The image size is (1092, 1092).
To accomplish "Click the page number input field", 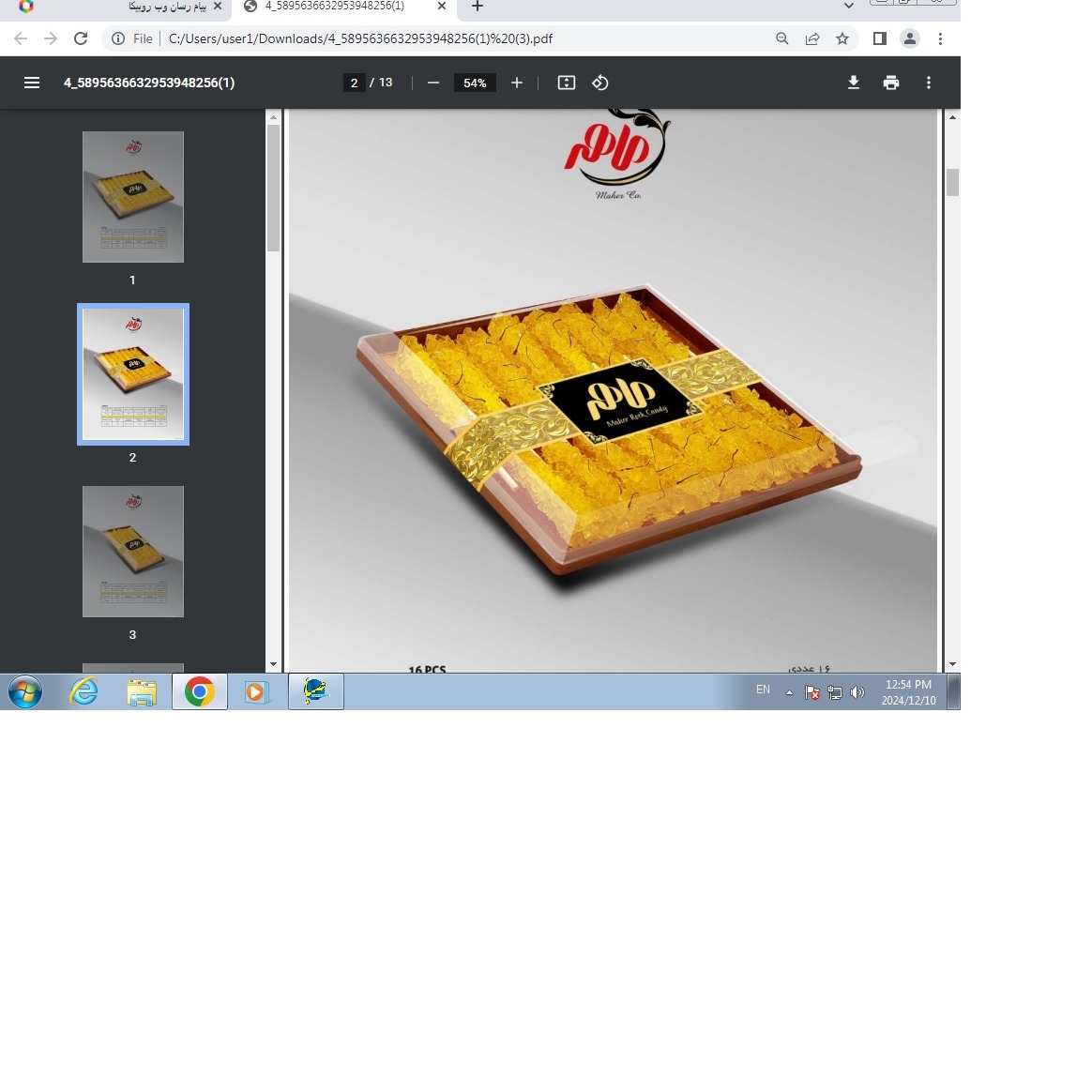I will click(x=354, y=83).
